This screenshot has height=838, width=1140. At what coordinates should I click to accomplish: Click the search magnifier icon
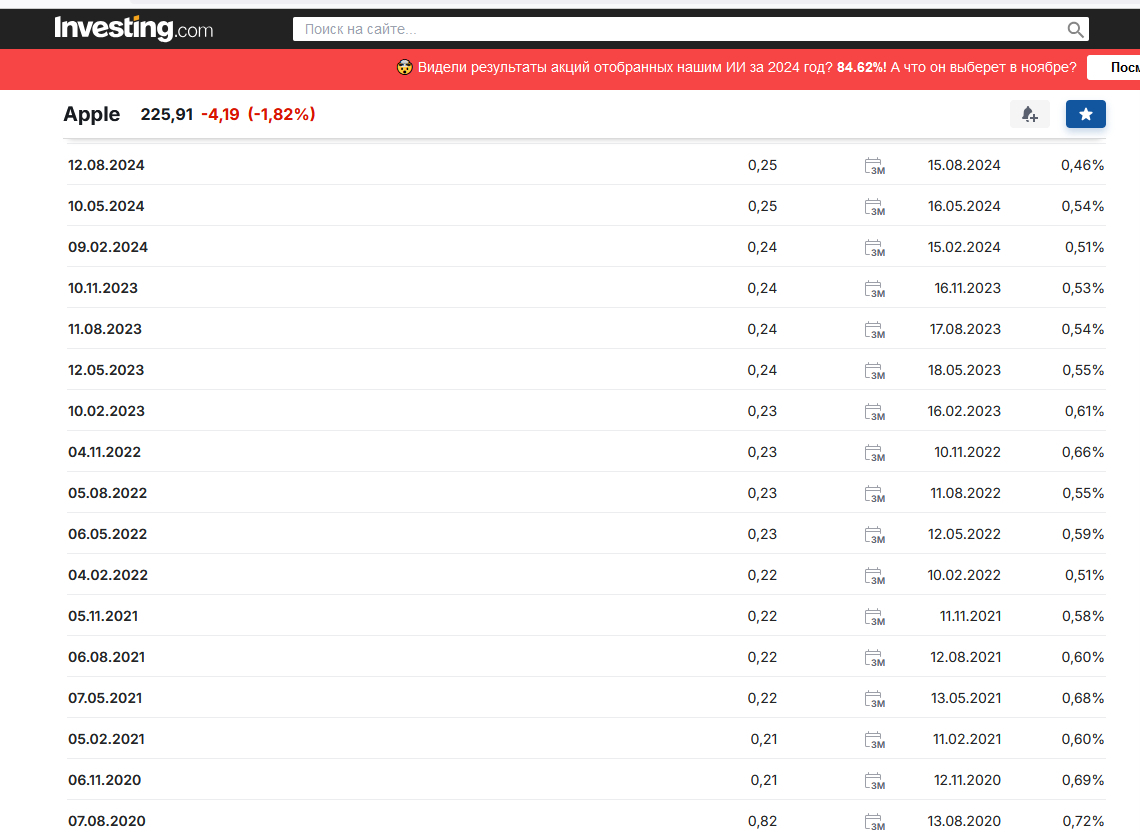pyautogui.click(x=1075, y=29)
